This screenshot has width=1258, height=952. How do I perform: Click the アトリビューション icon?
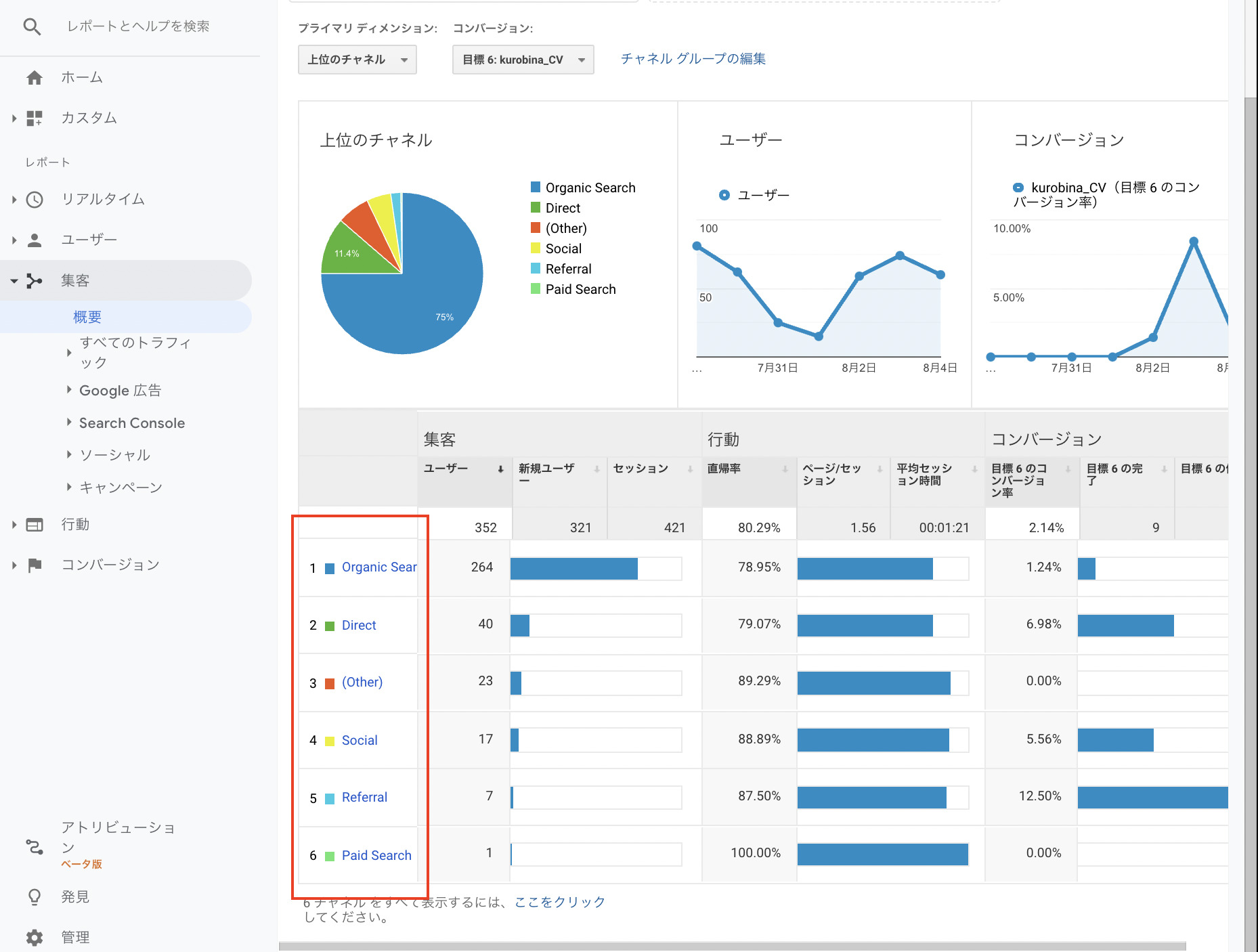[34, 846]
